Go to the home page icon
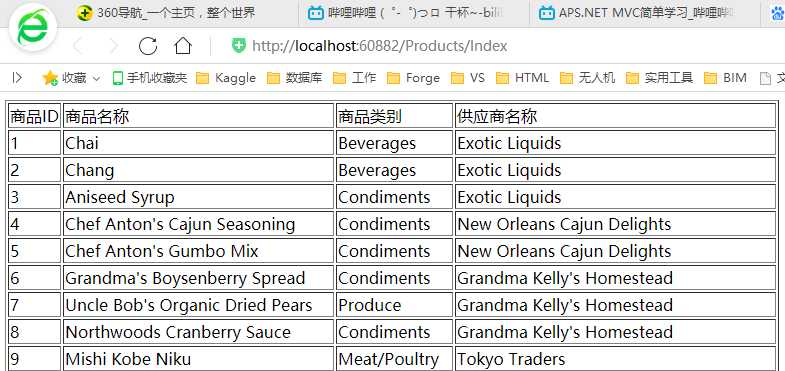This screenshot has height=371, width=785. (x=183, y=46)
